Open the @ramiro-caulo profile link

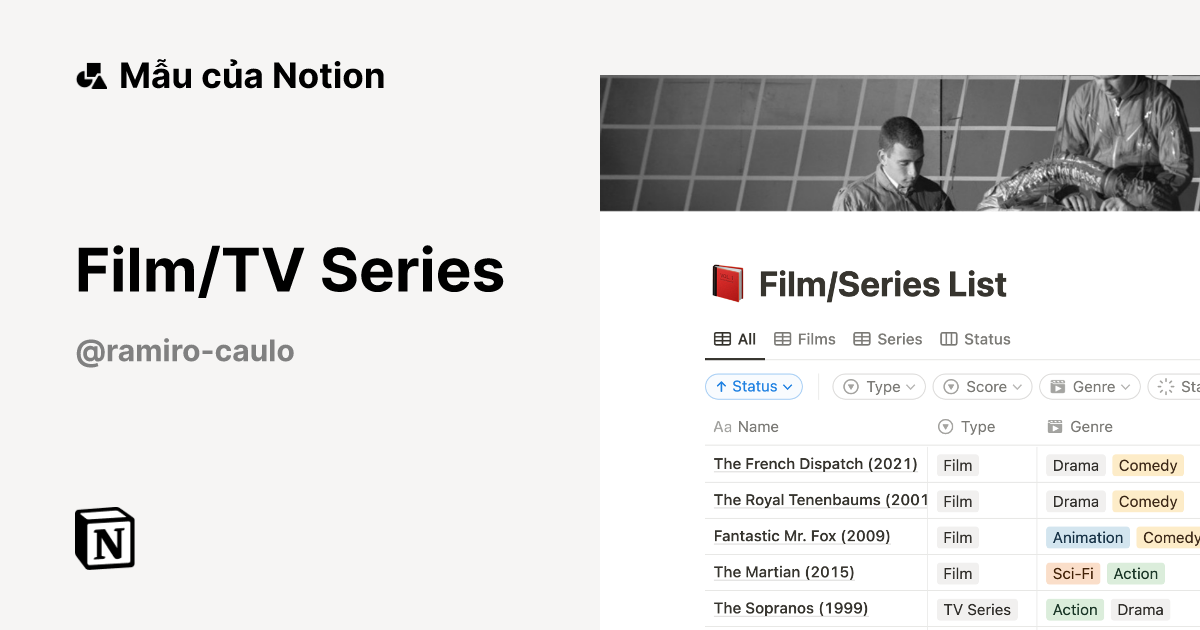click(x=184, y=350)
